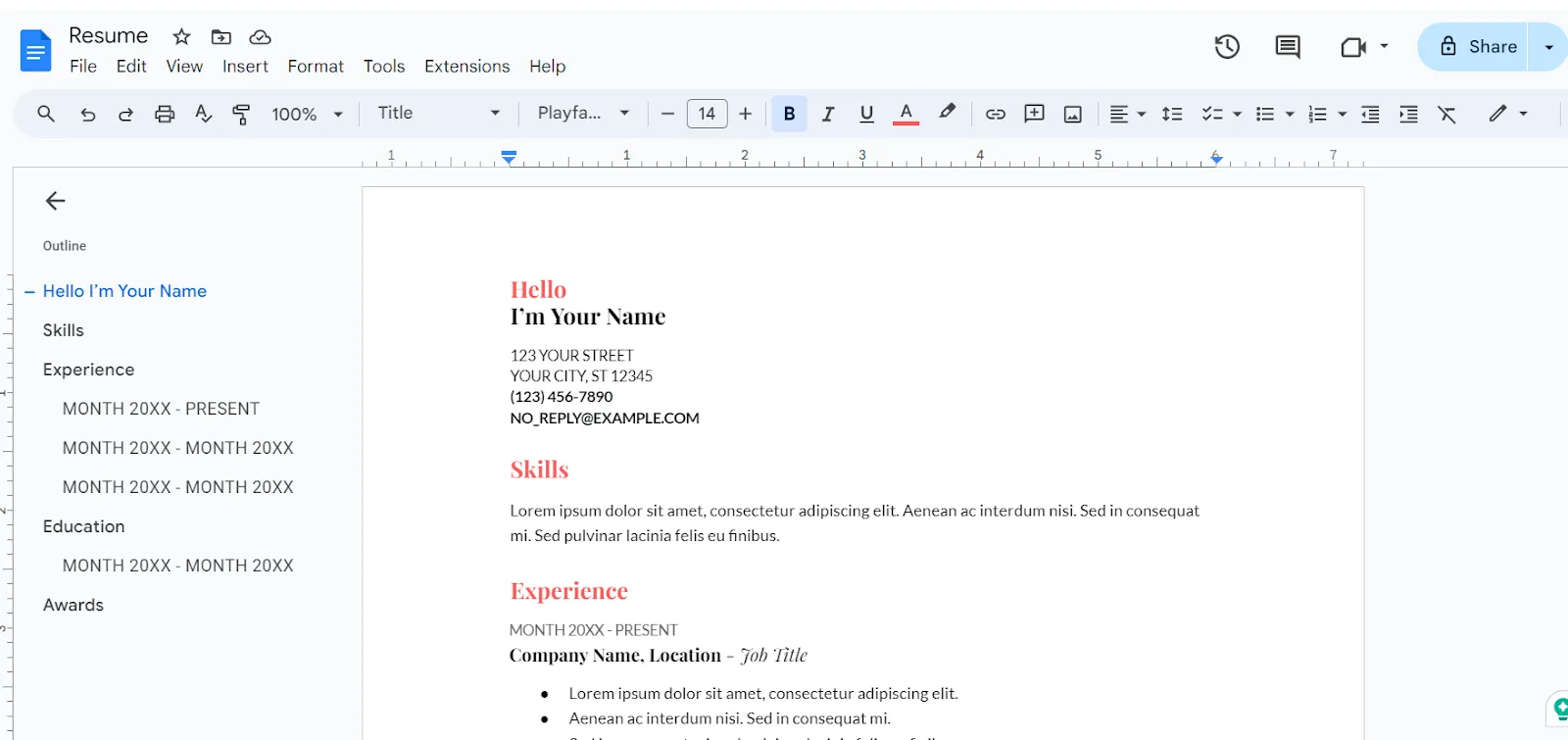Open the comments history icon

coord(1288,46)
